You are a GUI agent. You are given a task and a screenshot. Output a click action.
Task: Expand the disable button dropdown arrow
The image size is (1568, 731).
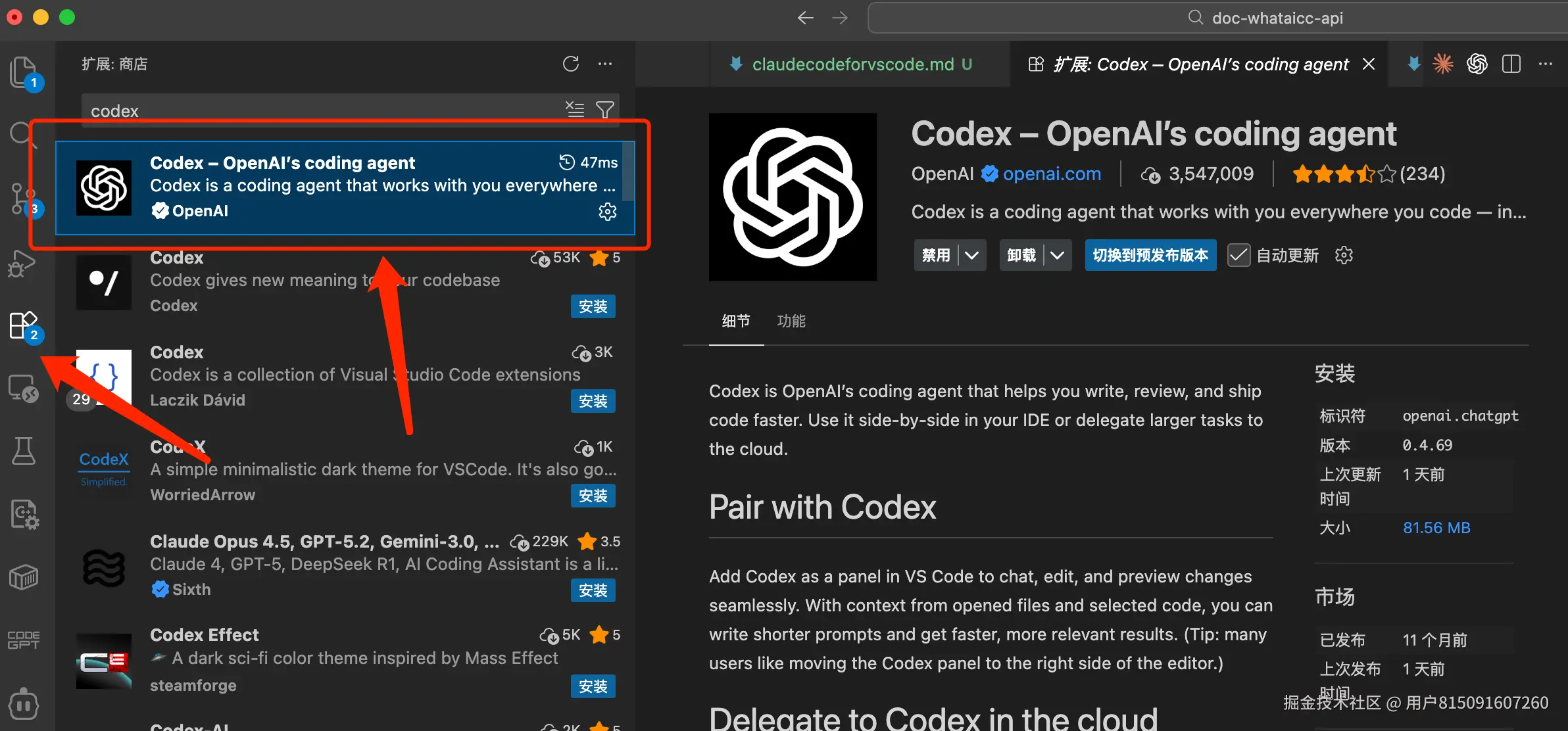click(972, 255)
